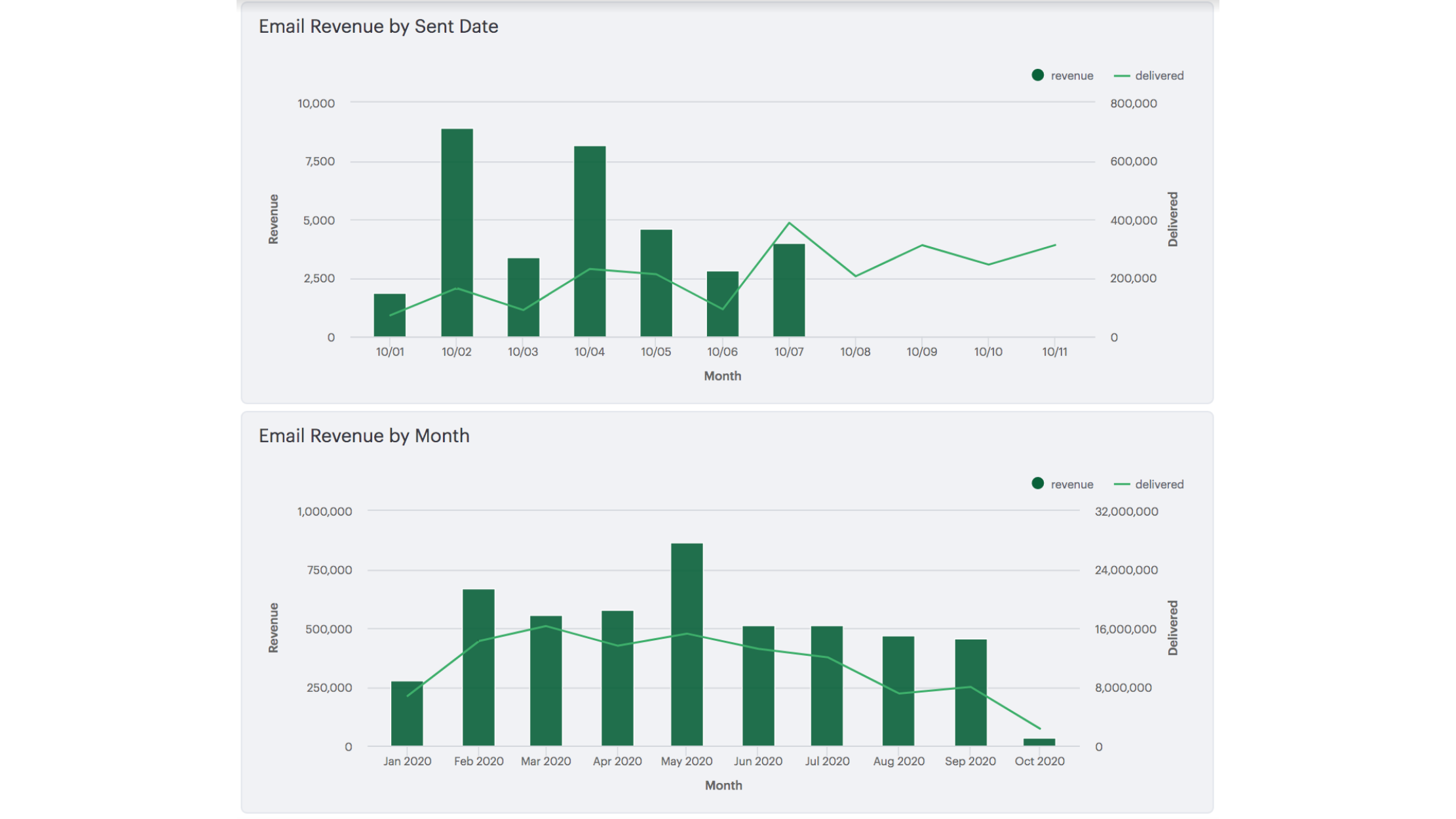Viewport: 1456px width, 819px height.
Task: Toggle revenue series visibility on top chart legend
Action: pyautogui.click(x=1062, y=75)
